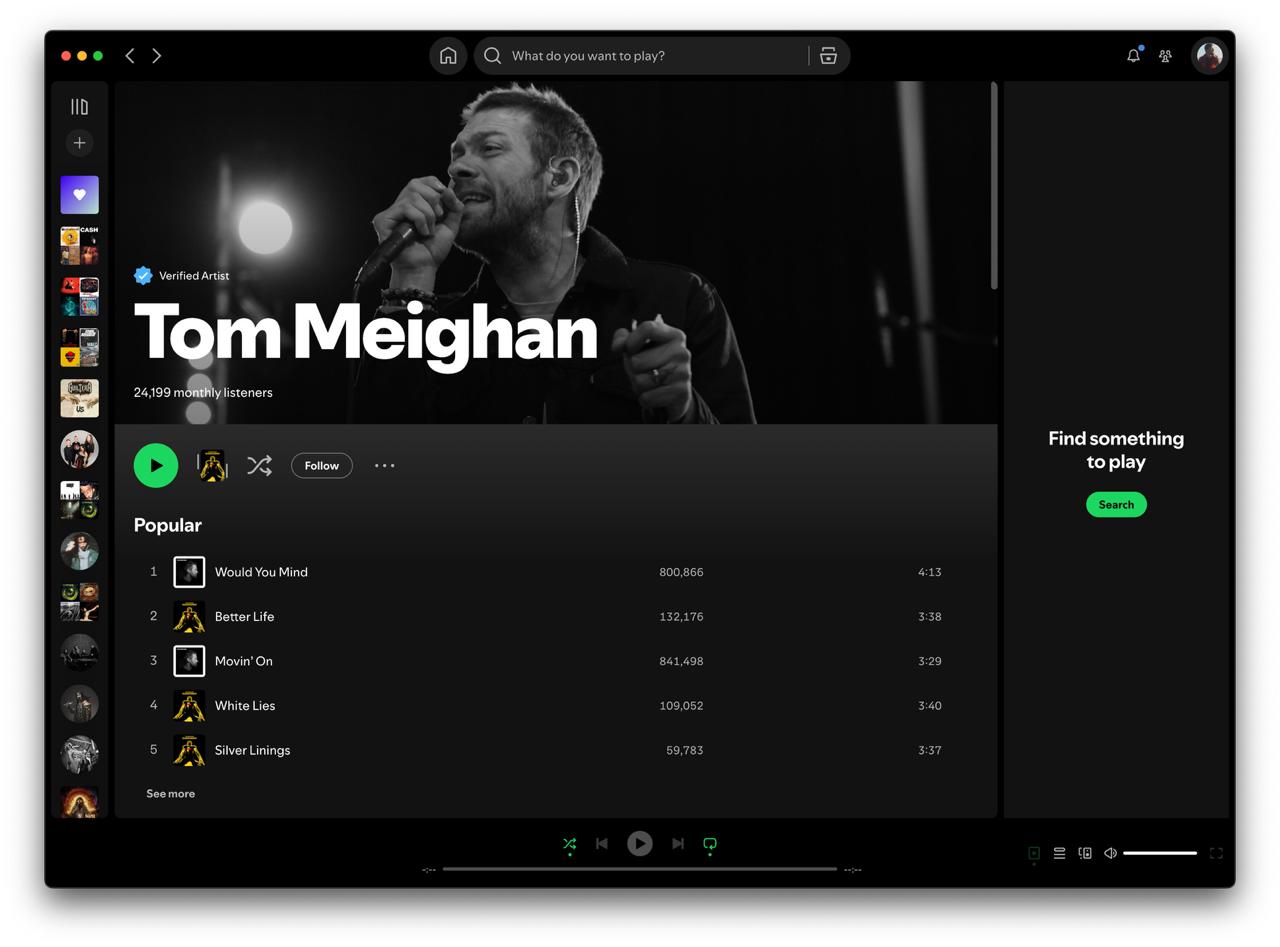Open the notifications bell
Viewport: 1280px width, 947px height.
point(1133,56)
